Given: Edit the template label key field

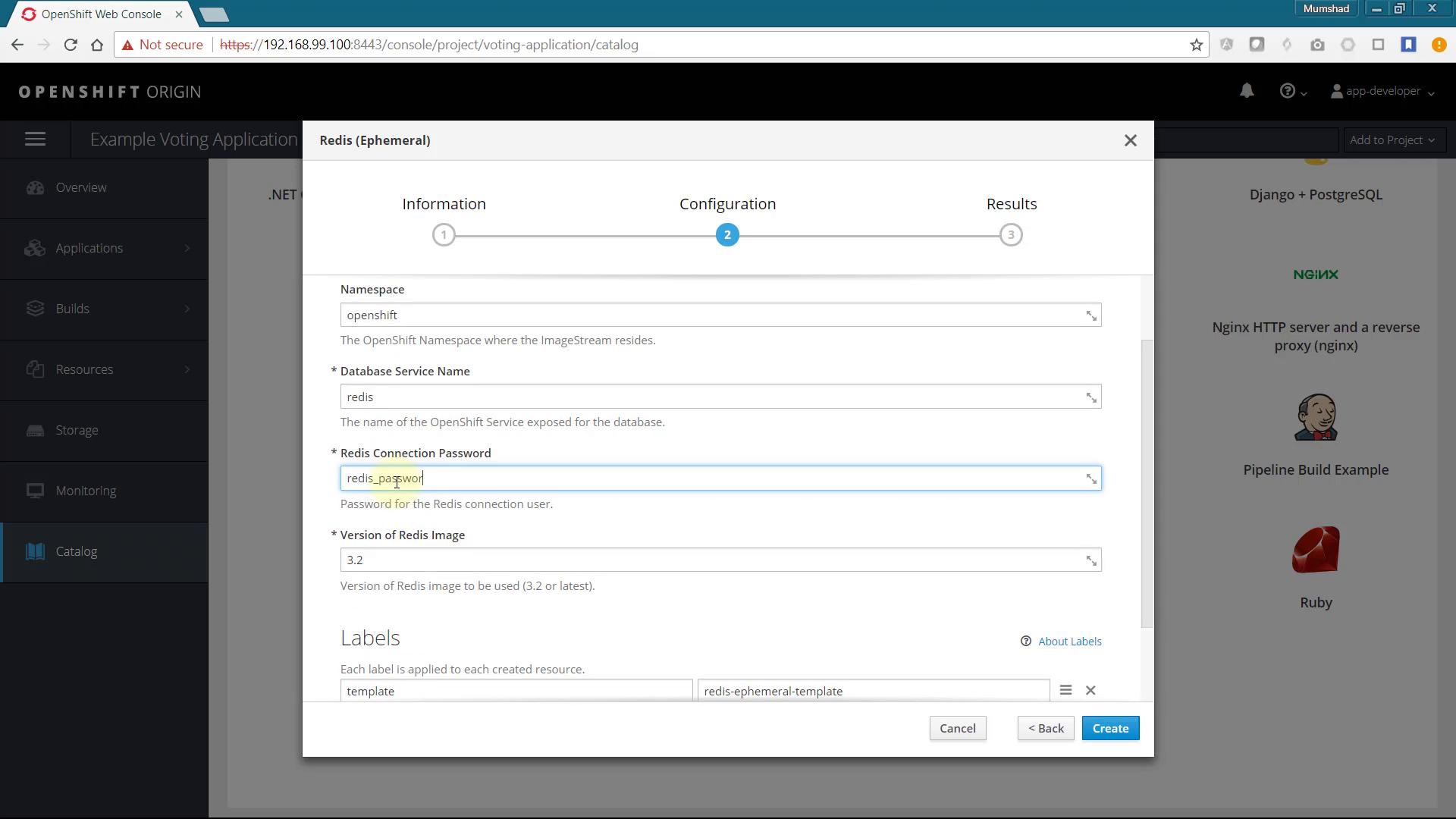Looking at the screenshot, I should pos(516,691).
